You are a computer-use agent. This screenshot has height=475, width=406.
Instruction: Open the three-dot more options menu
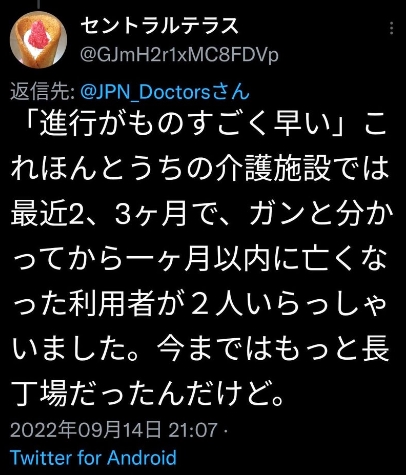coord(392,28)
